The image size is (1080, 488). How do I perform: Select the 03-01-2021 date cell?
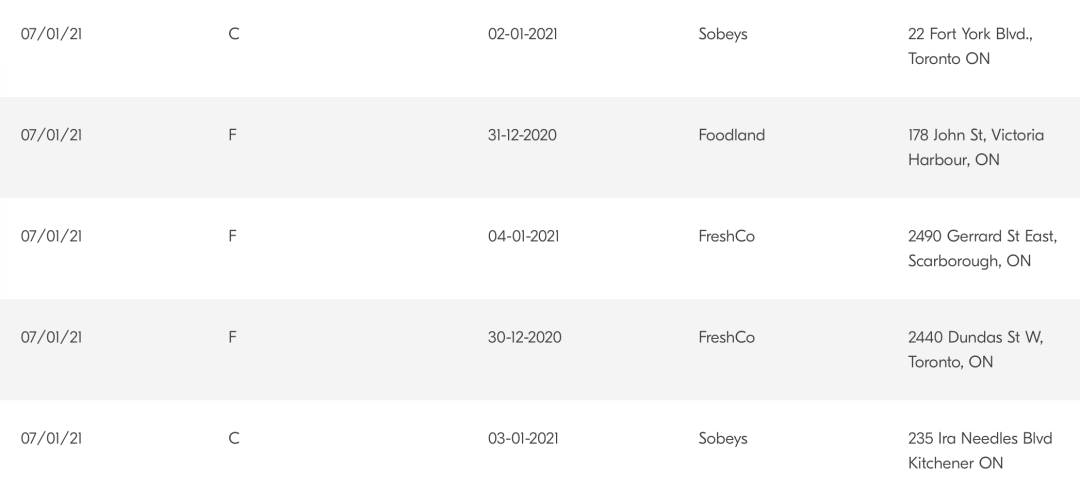523,438
